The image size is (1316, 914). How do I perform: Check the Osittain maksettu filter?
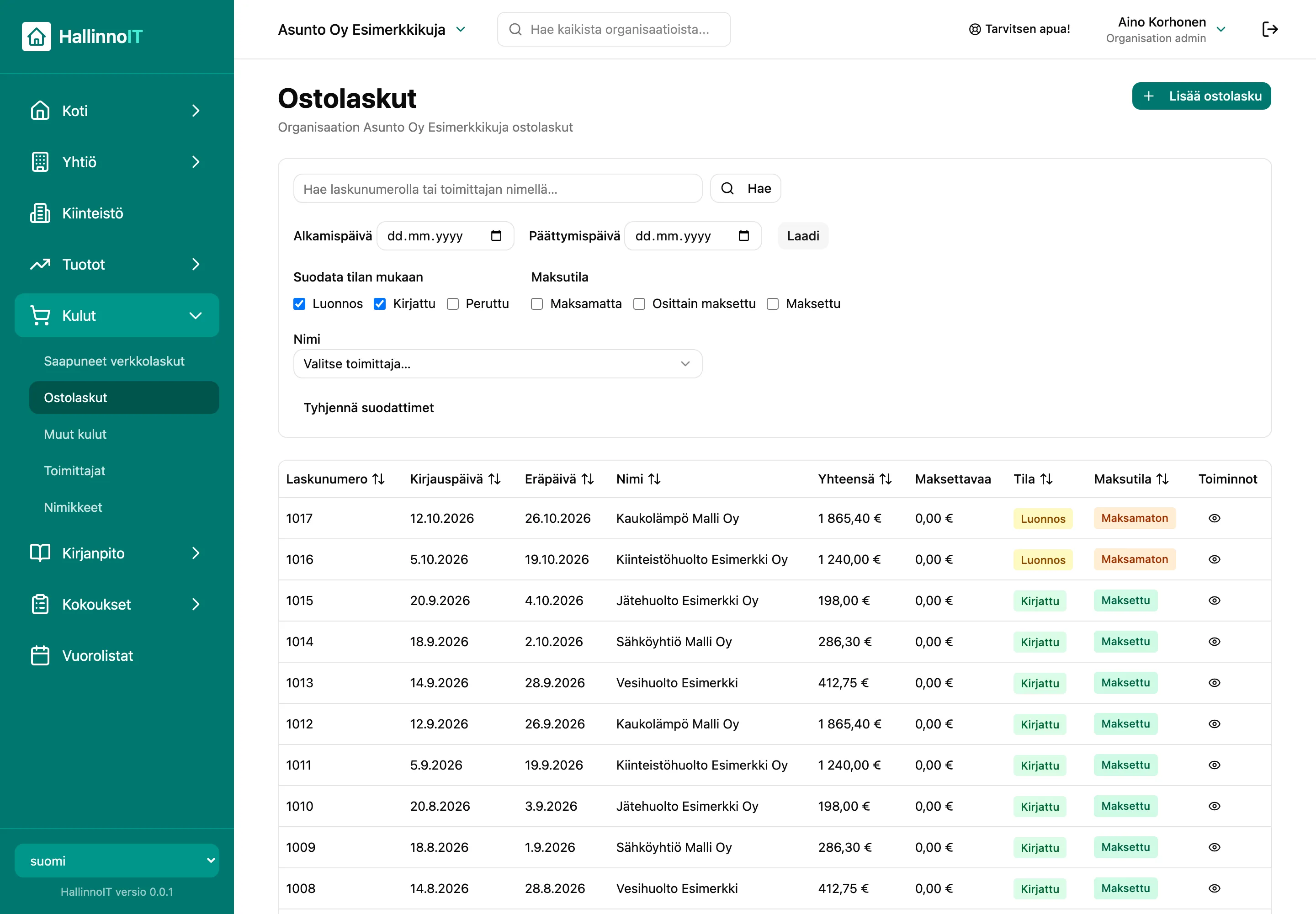(x=639, y=304)
